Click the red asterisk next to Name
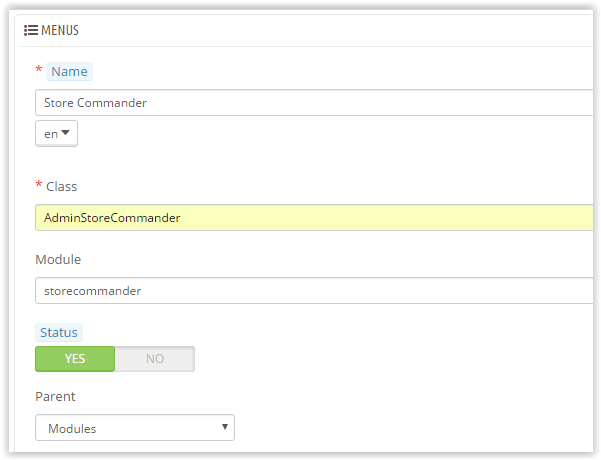Screen dimensions: 601x460 [x=39, y=70]
